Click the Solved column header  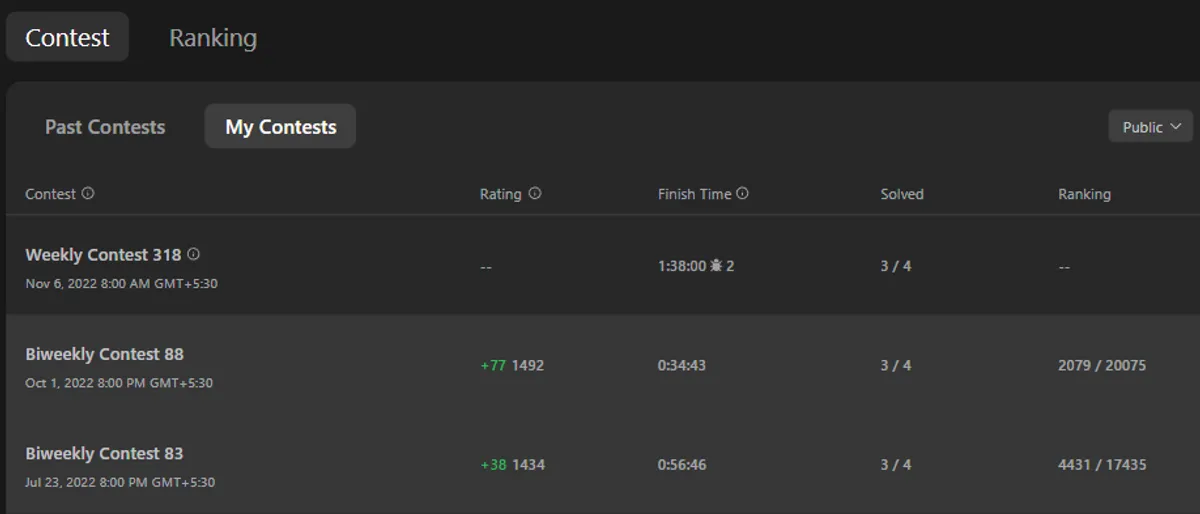coord(902,194)
